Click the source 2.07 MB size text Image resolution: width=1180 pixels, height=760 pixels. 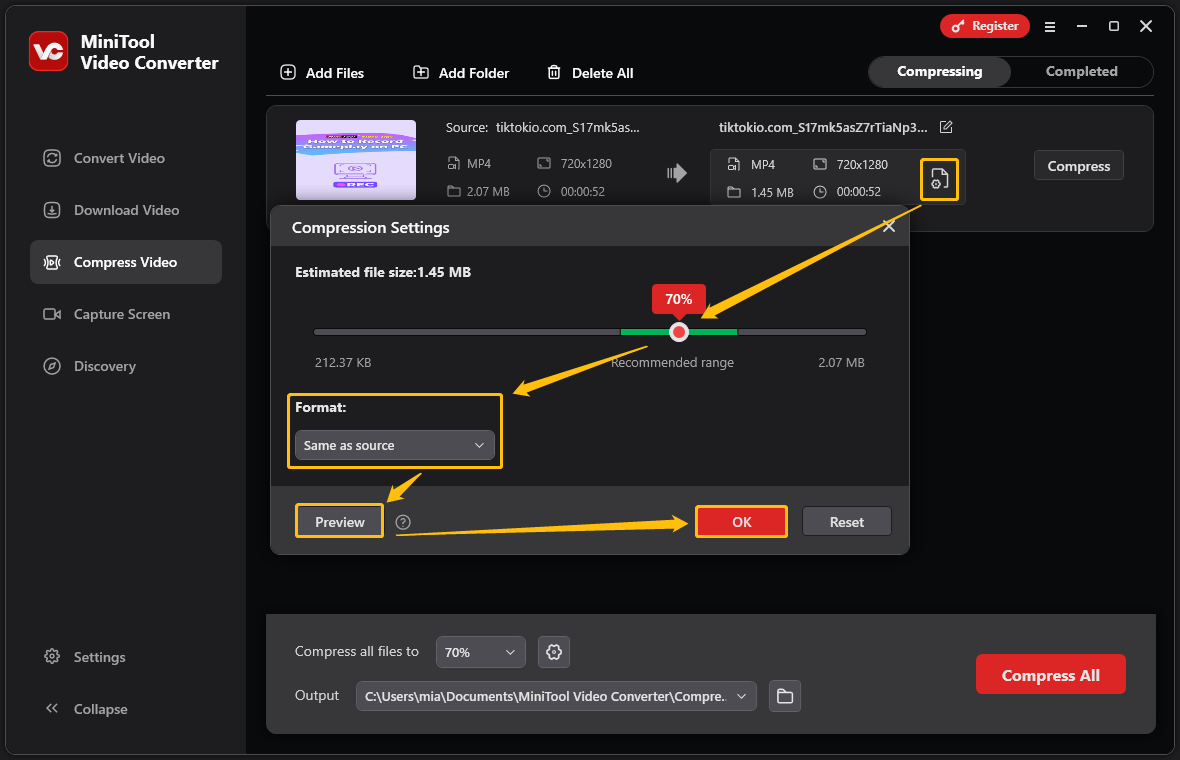[488, 192]
